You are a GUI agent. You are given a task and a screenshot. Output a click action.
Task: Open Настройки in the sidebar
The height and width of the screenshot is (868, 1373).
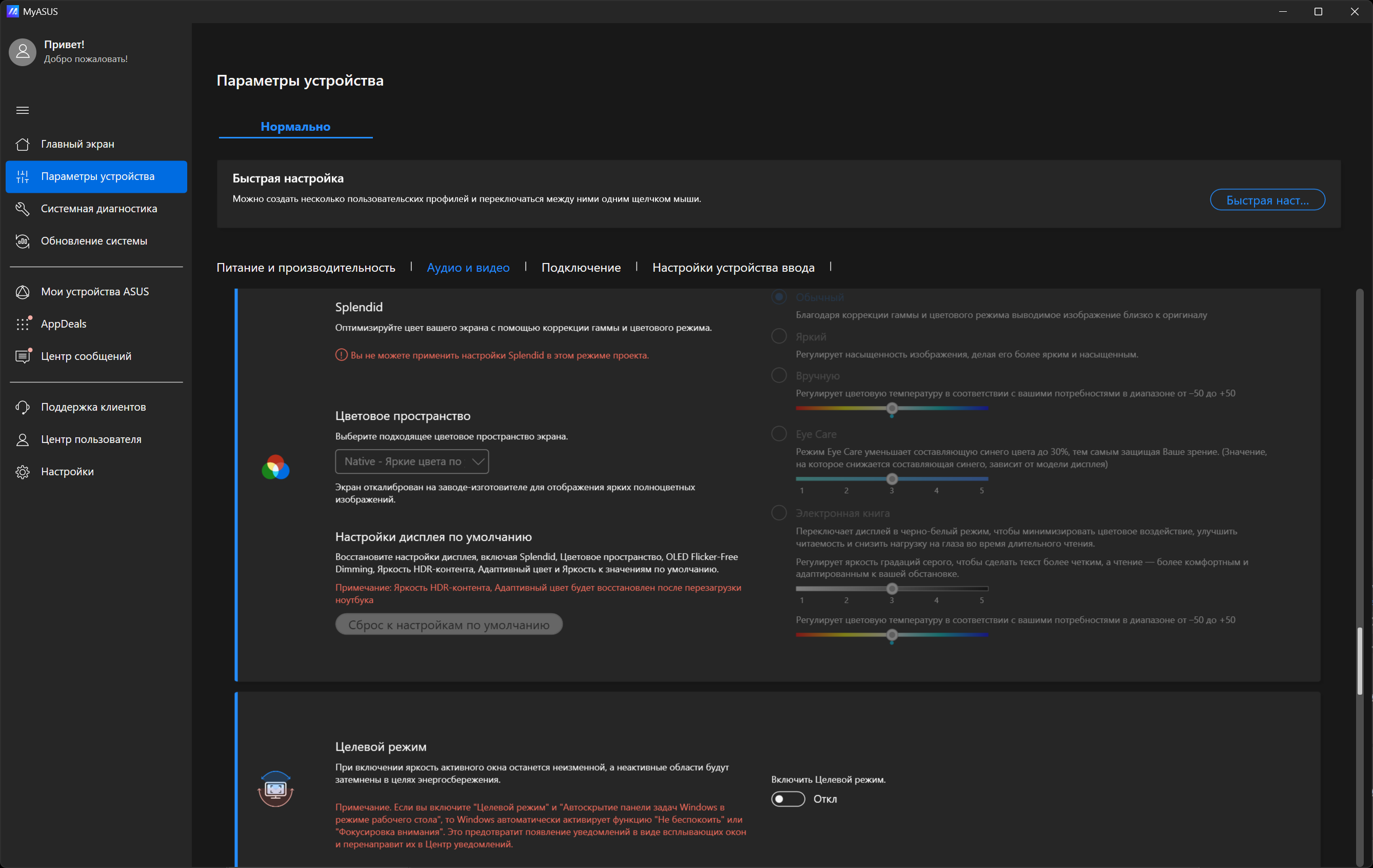pos(96,472)
